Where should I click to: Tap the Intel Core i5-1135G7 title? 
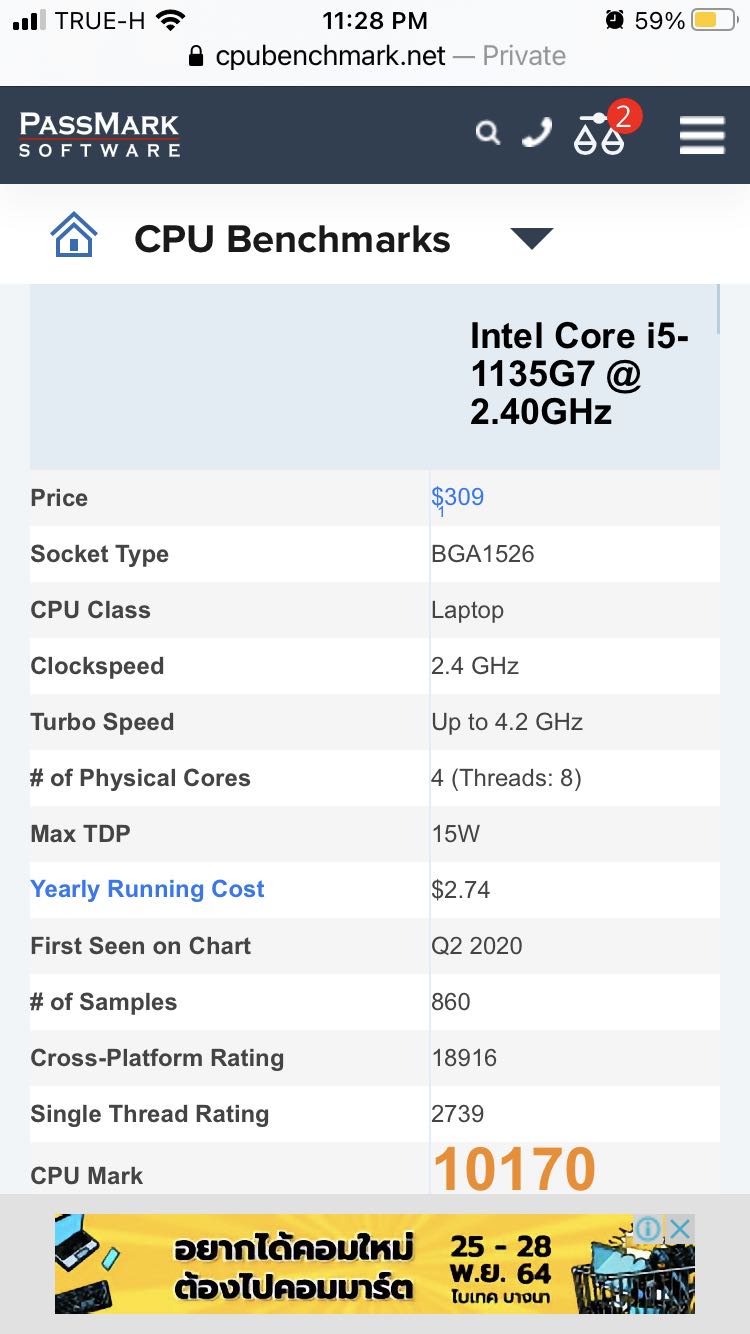click(x=579, y=373)
